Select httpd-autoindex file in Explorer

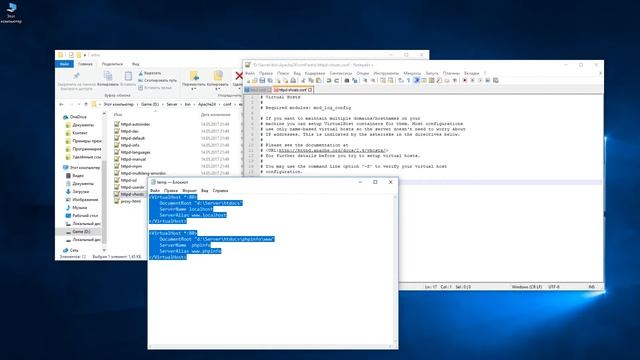coord(132,124)
